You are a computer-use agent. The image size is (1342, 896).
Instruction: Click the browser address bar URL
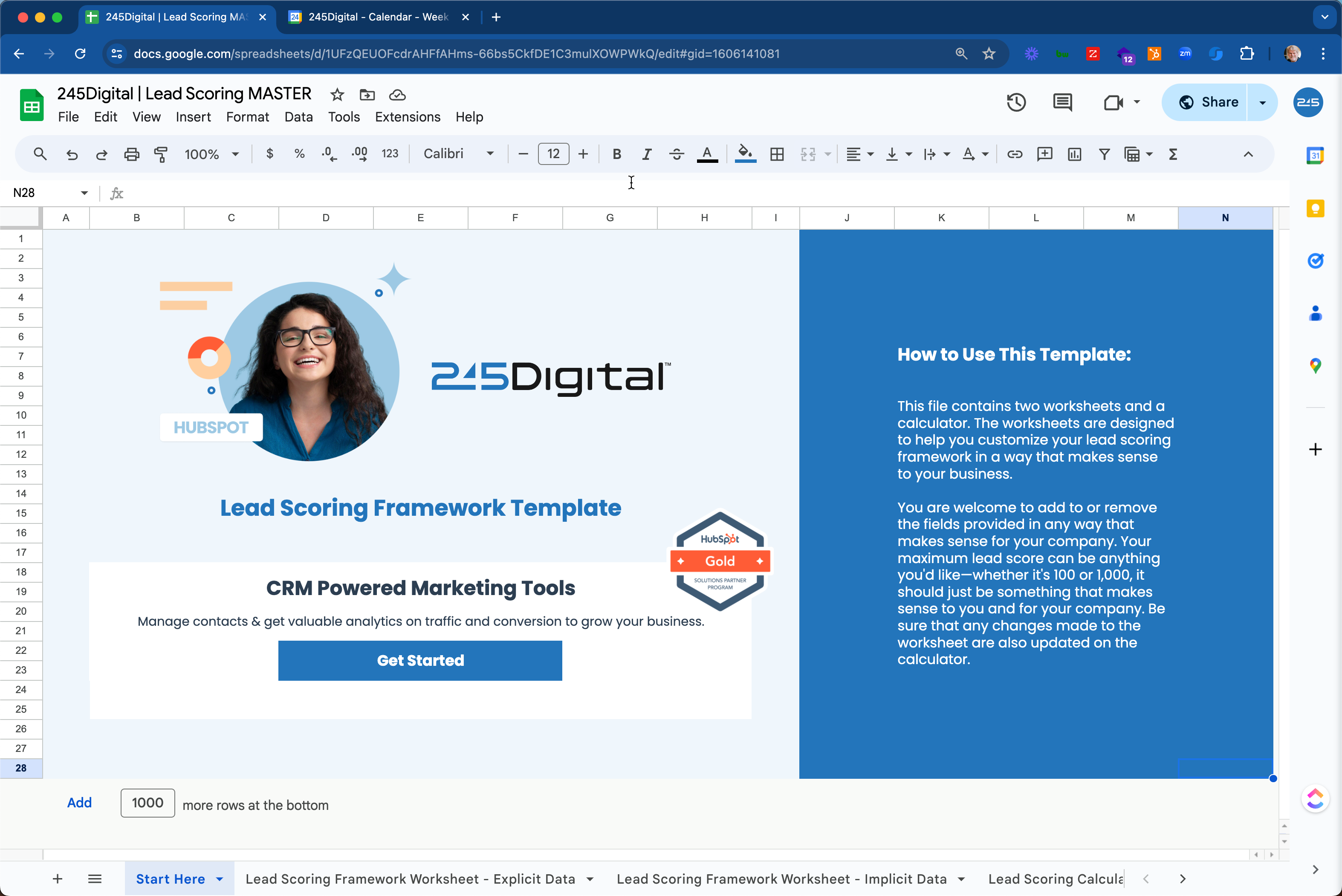click(457, 54)
